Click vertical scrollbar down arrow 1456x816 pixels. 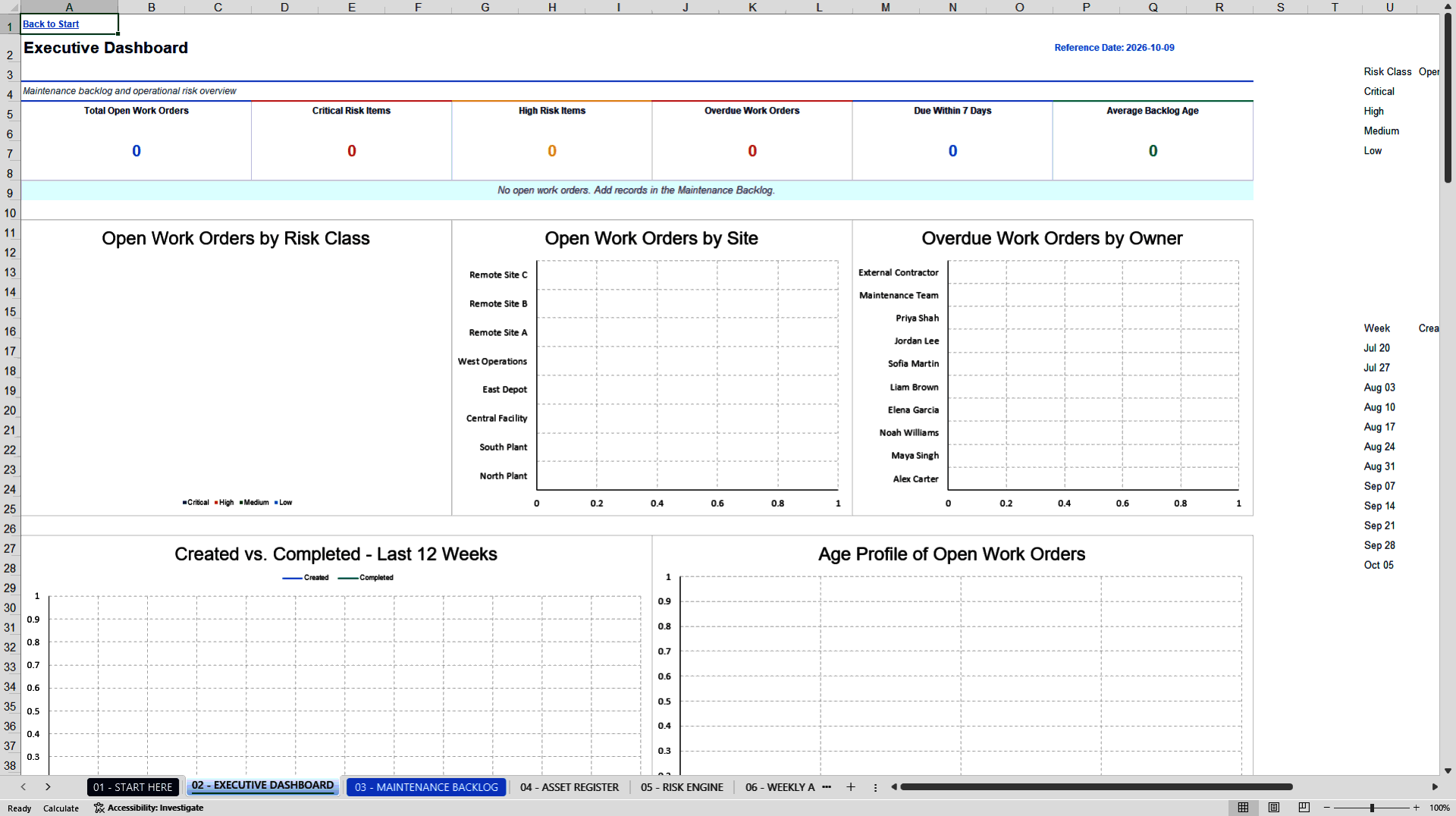(1448, 770)
